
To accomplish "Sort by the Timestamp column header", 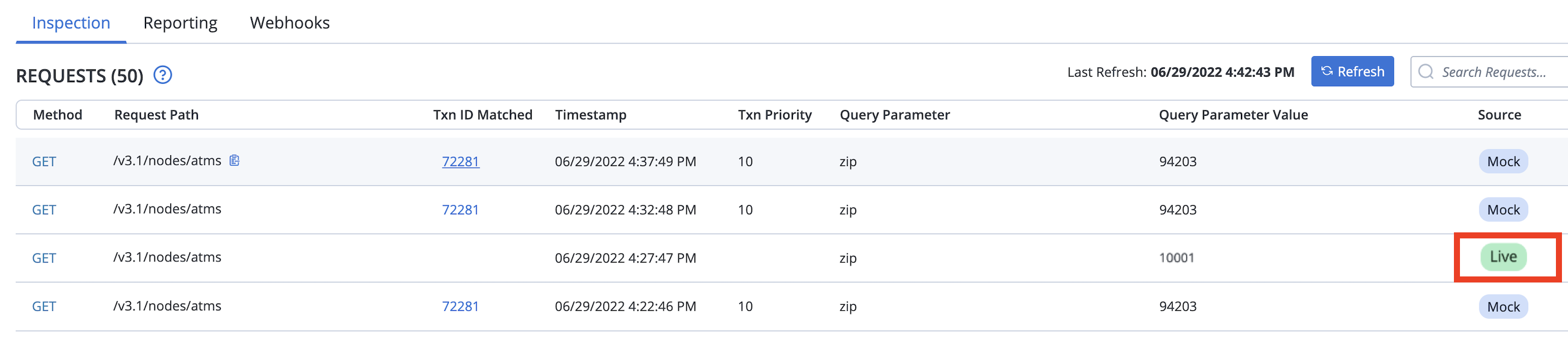I will 590,115.
